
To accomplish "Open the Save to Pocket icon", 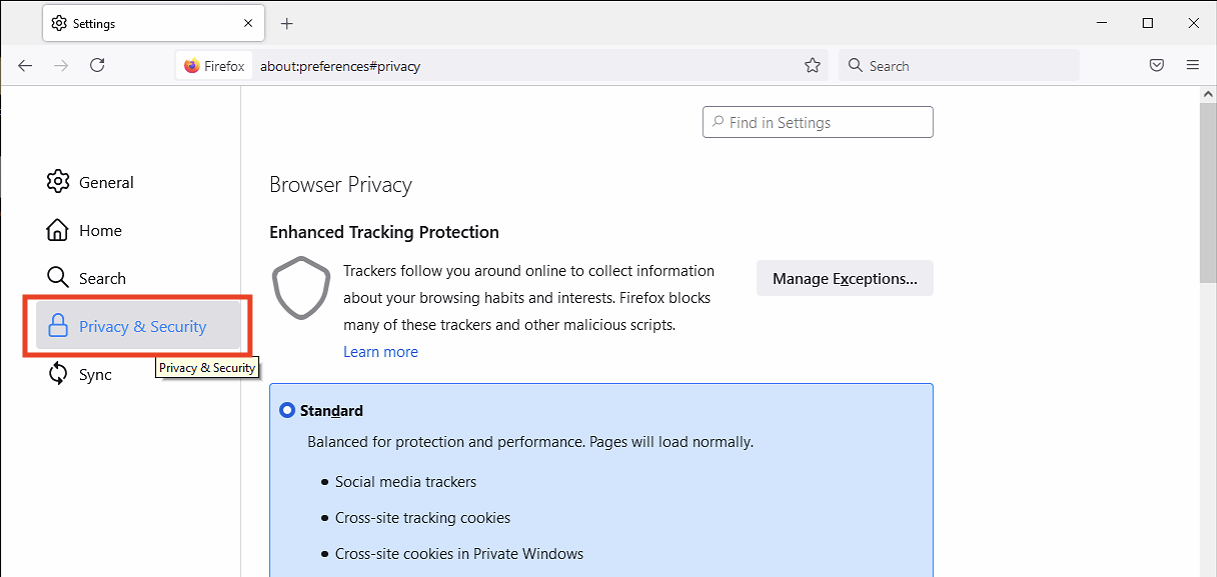I will (1156, 66).
